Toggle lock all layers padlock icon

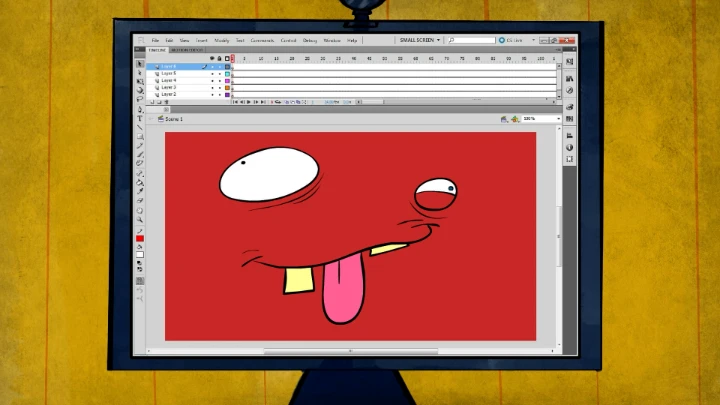pyautogui.click(x=219, y=58)
